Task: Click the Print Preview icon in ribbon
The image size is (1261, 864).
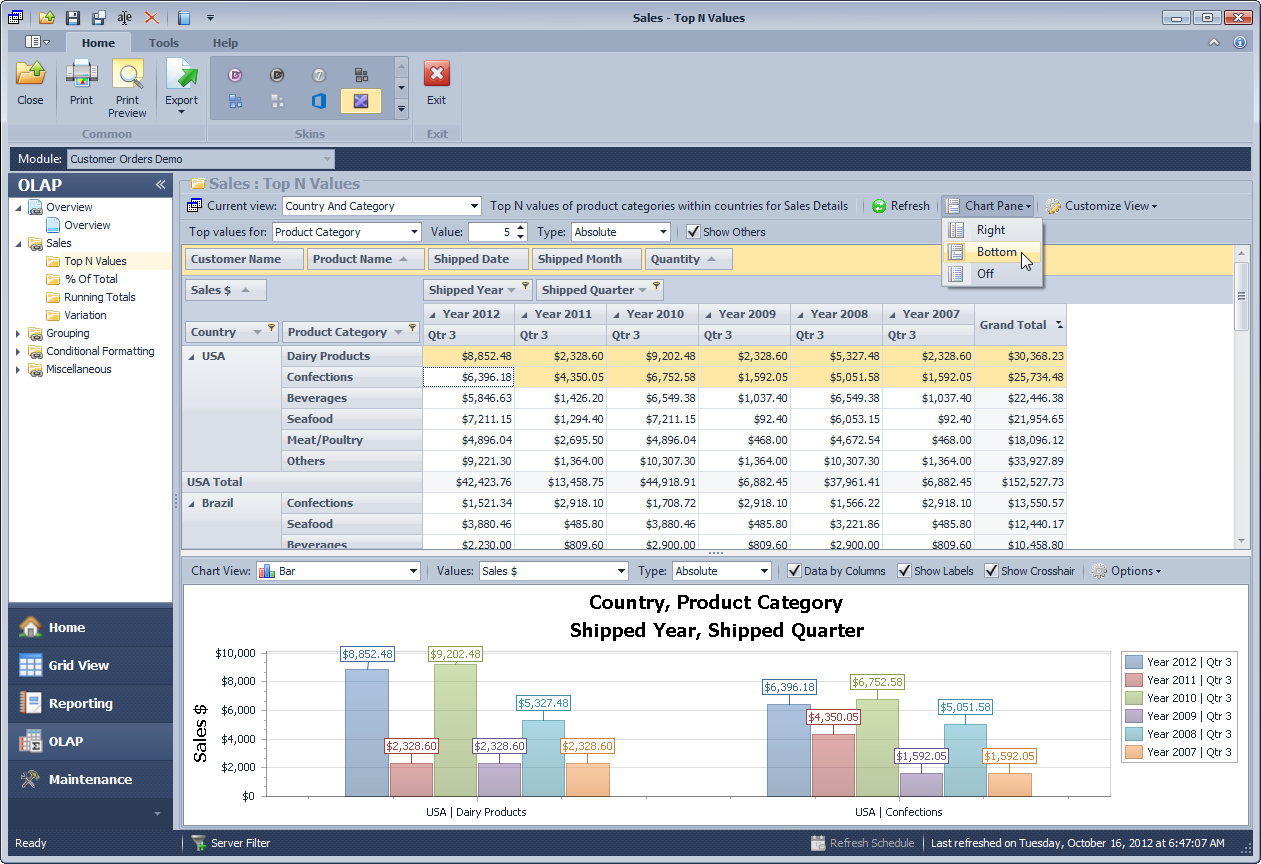Action: click(x=127, y=76)
